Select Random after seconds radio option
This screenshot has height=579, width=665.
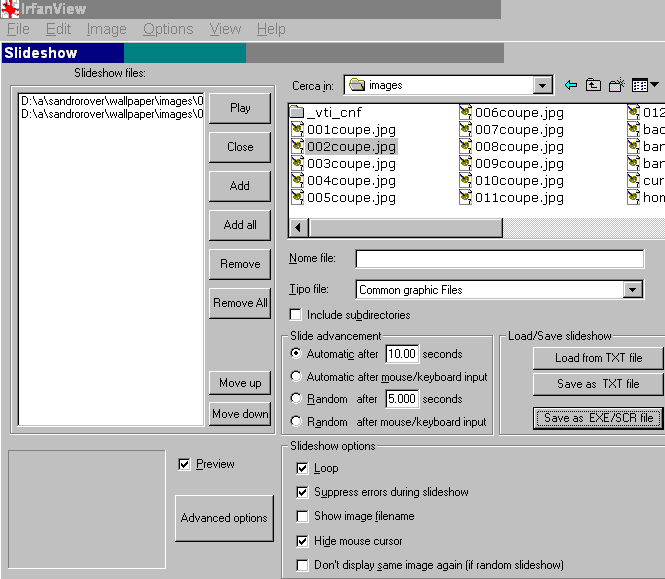[x=296, y=398]
